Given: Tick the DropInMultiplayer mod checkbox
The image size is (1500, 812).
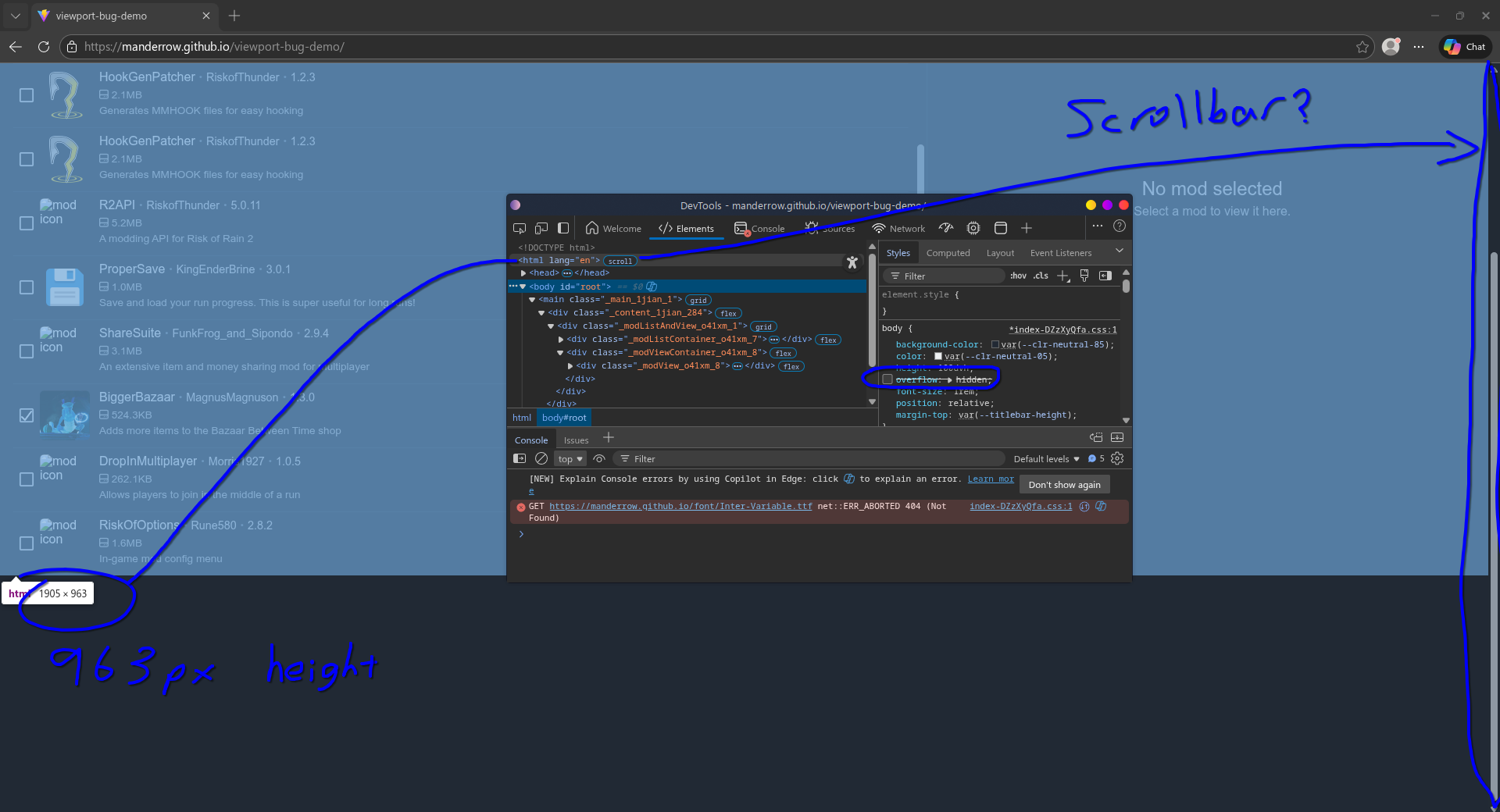Looking at the screenshot, I should click(x=27, y=479).
